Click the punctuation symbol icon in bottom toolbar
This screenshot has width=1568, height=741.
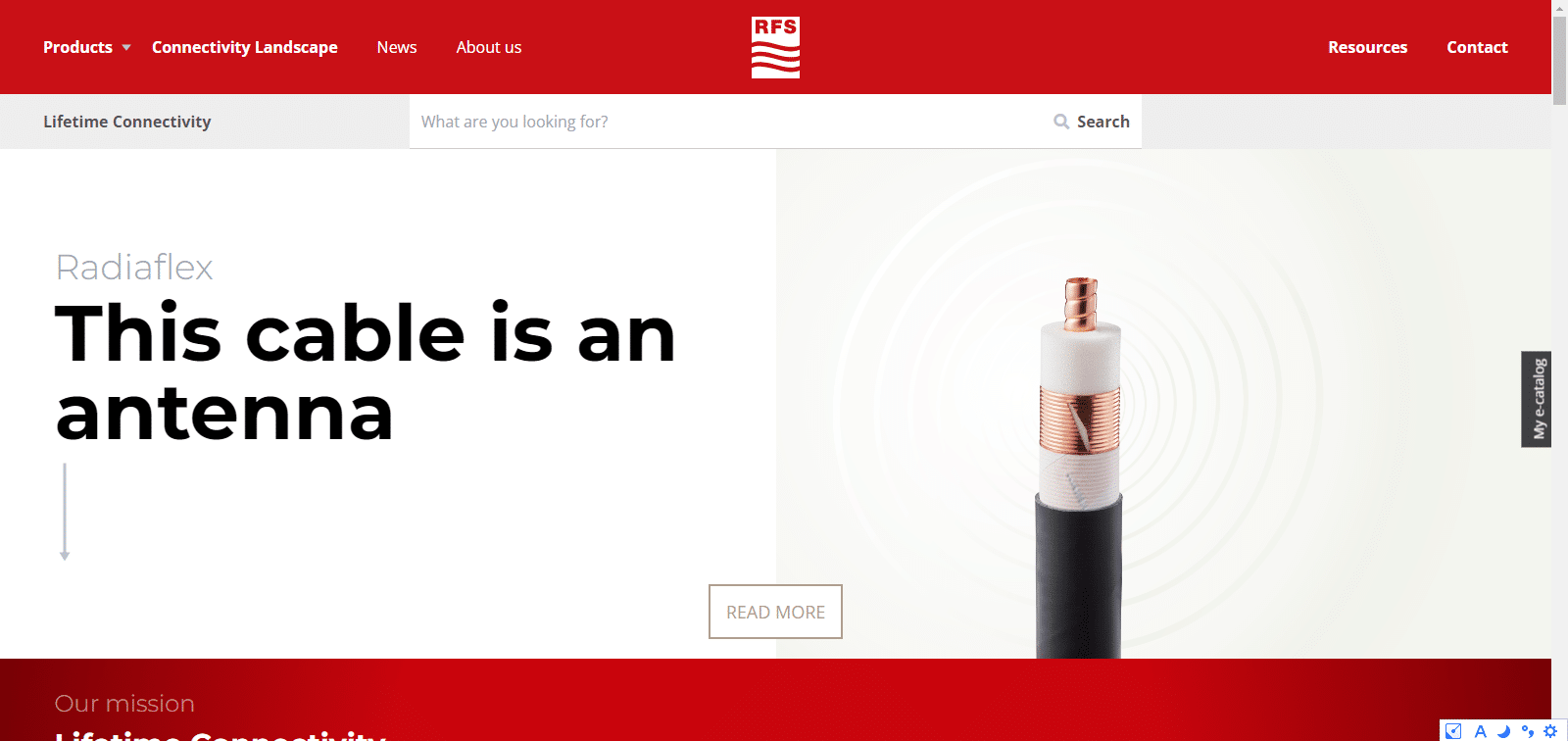1527,731
